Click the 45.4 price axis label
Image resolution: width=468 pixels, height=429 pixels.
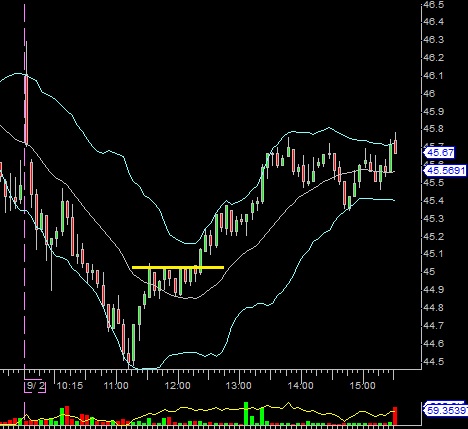[433, 201]
